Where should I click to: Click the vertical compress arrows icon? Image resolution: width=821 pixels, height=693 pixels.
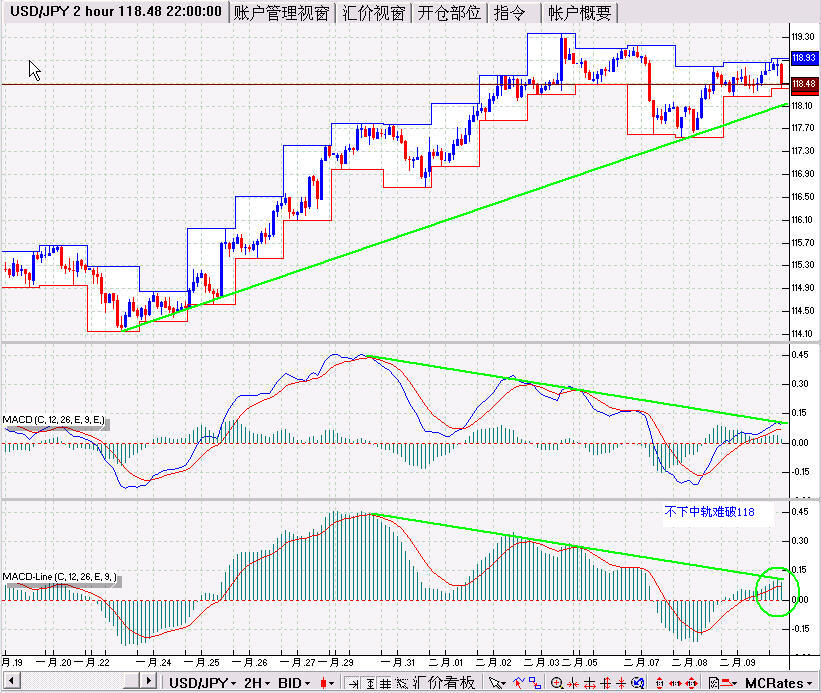tap(621, 683)
